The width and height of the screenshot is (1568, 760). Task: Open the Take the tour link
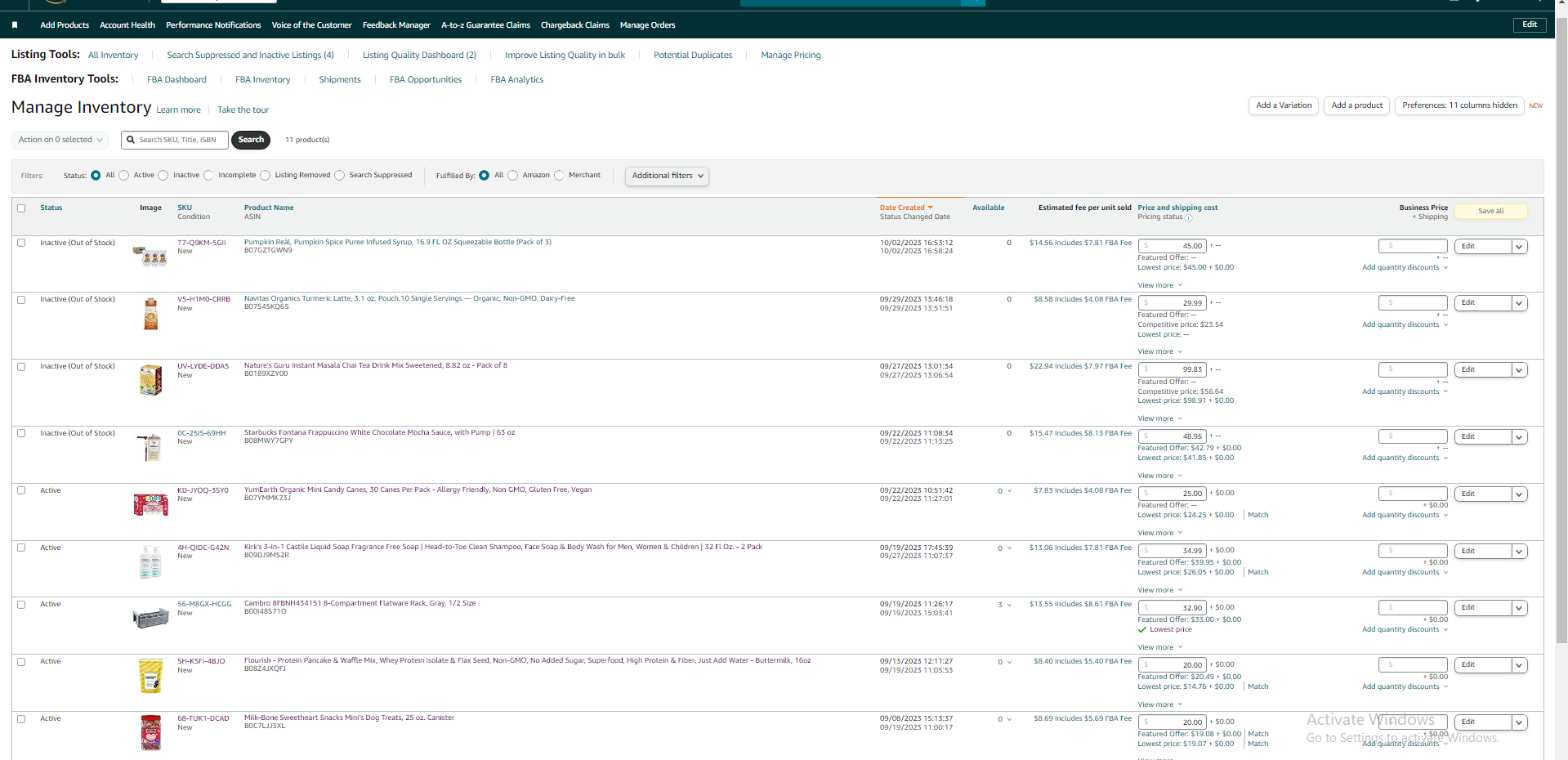(x=243, y=110)
